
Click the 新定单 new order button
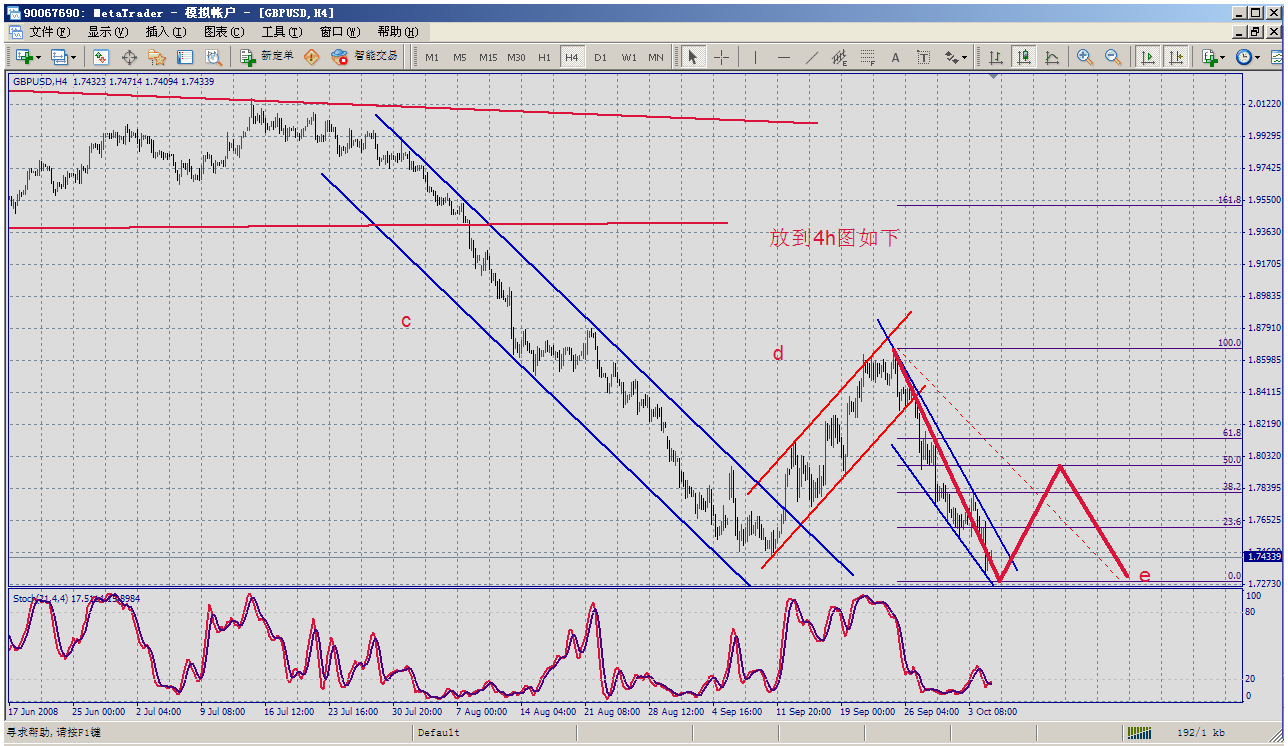tap(267, 57)
